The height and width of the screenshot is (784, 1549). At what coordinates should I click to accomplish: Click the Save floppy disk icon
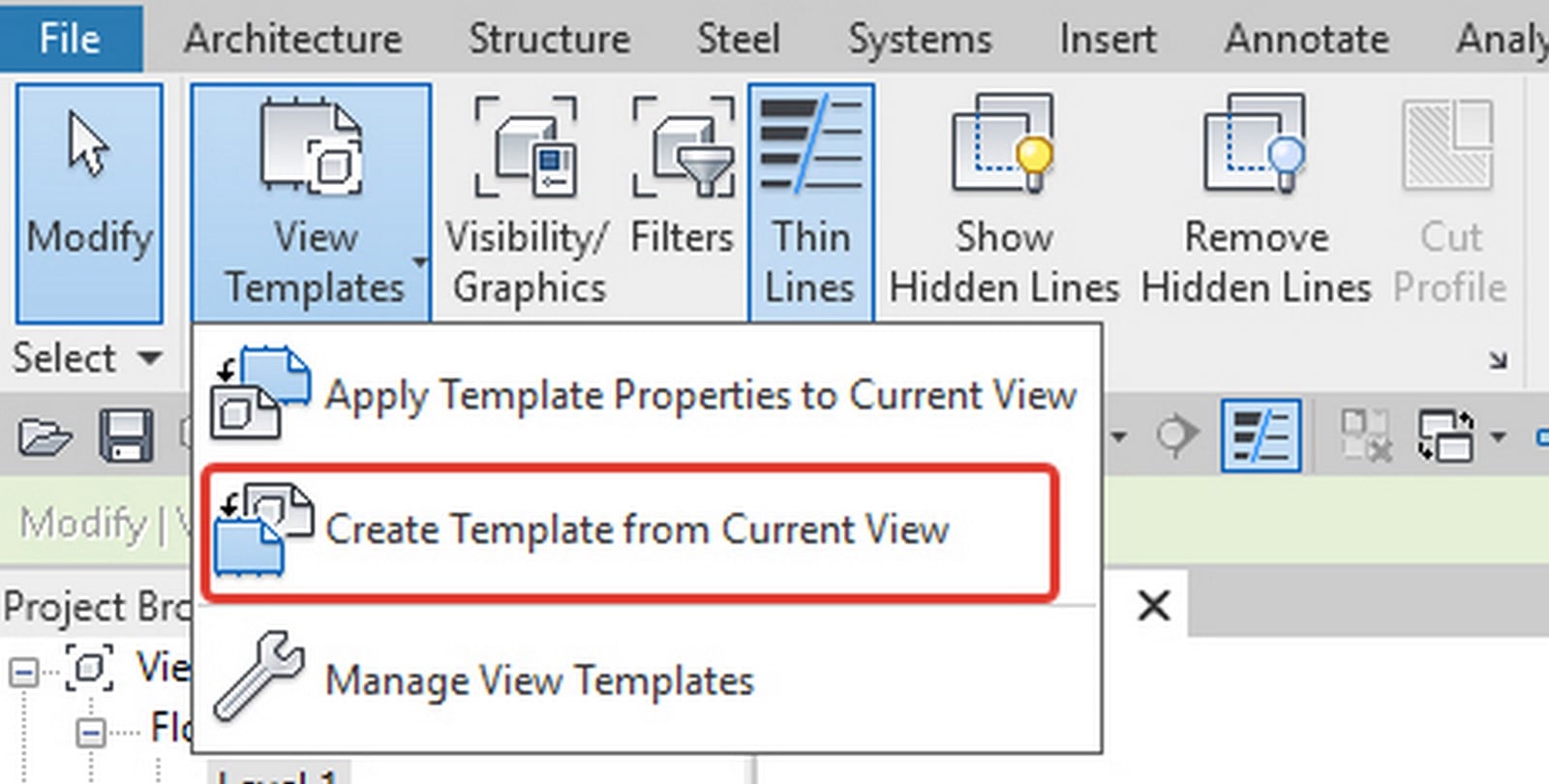coord(126,437)
